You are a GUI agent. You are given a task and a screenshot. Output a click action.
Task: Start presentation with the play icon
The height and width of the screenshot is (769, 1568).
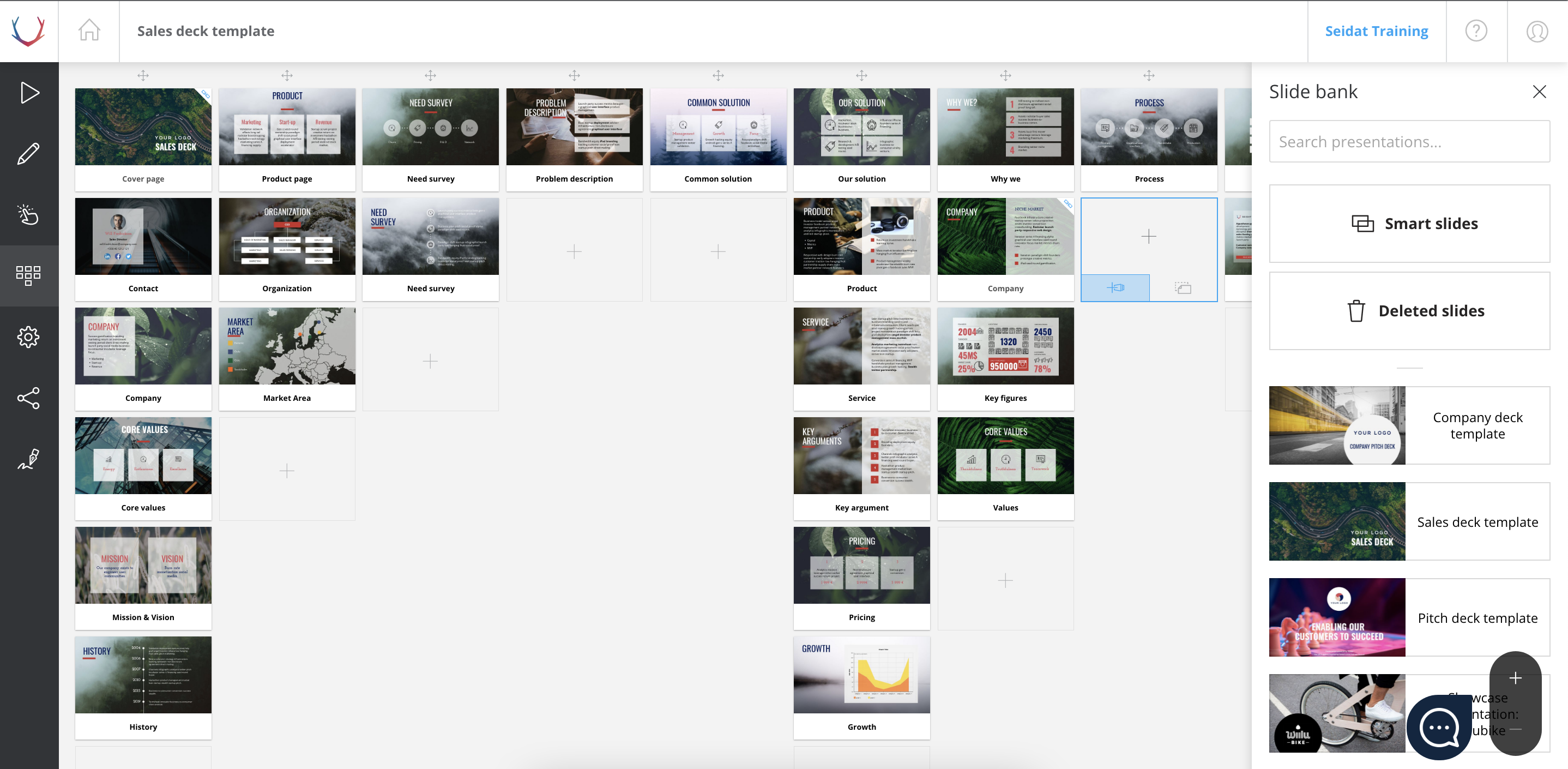[x=29, y=93]
